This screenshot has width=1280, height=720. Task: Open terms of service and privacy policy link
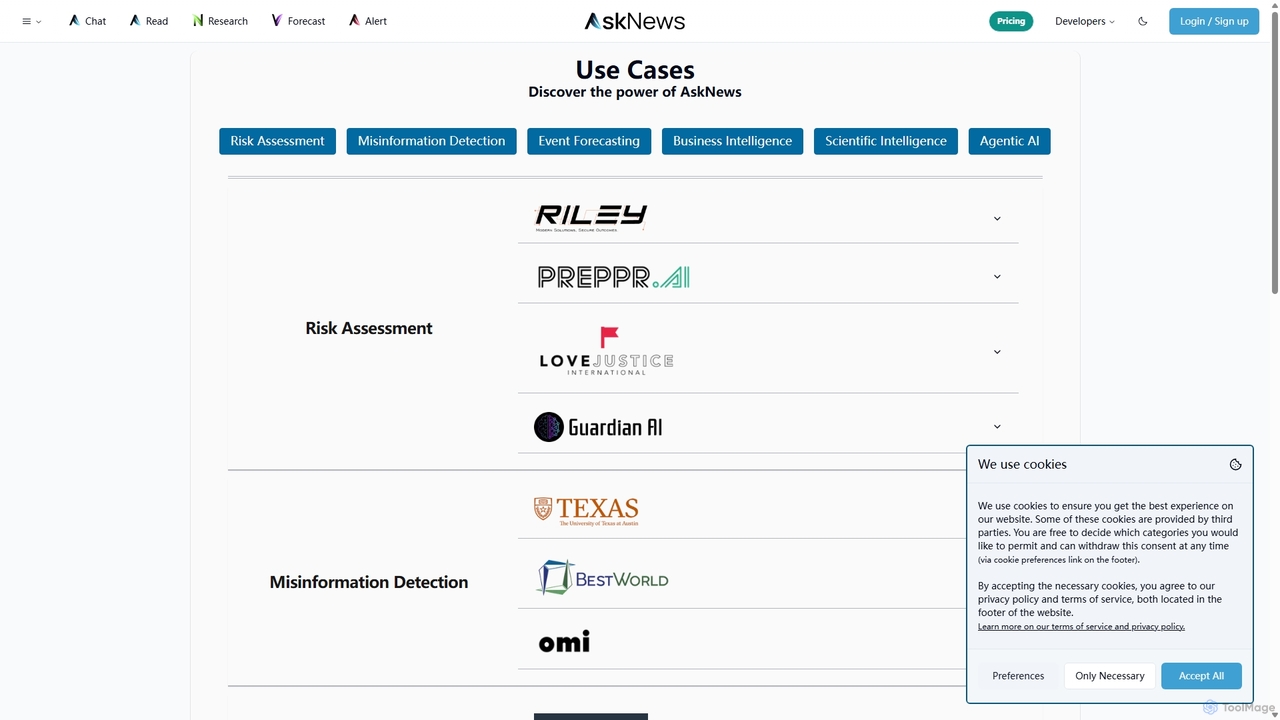click(1081, 626)
